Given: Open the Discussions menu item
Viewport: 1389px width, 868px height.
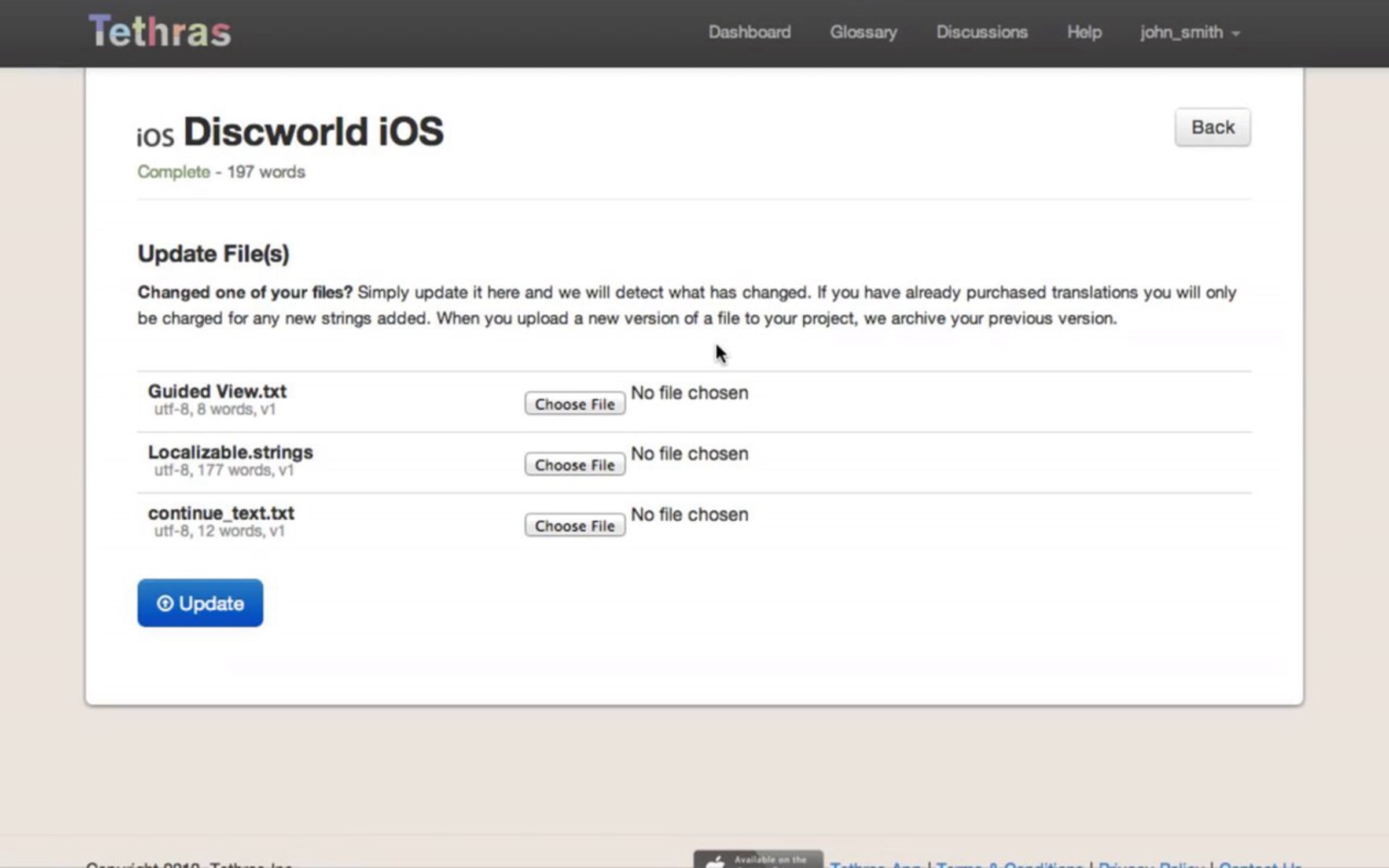Looking at the screenshot, I should point(982,32).
